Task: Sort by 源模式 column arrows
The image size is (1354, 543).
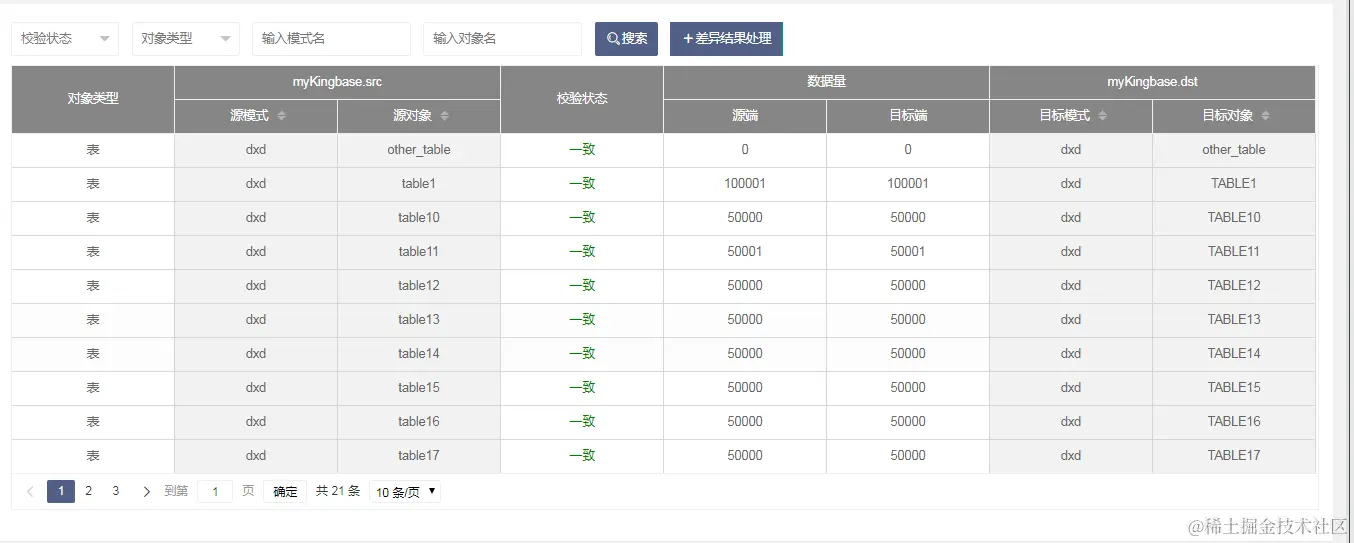Action: 282,116
